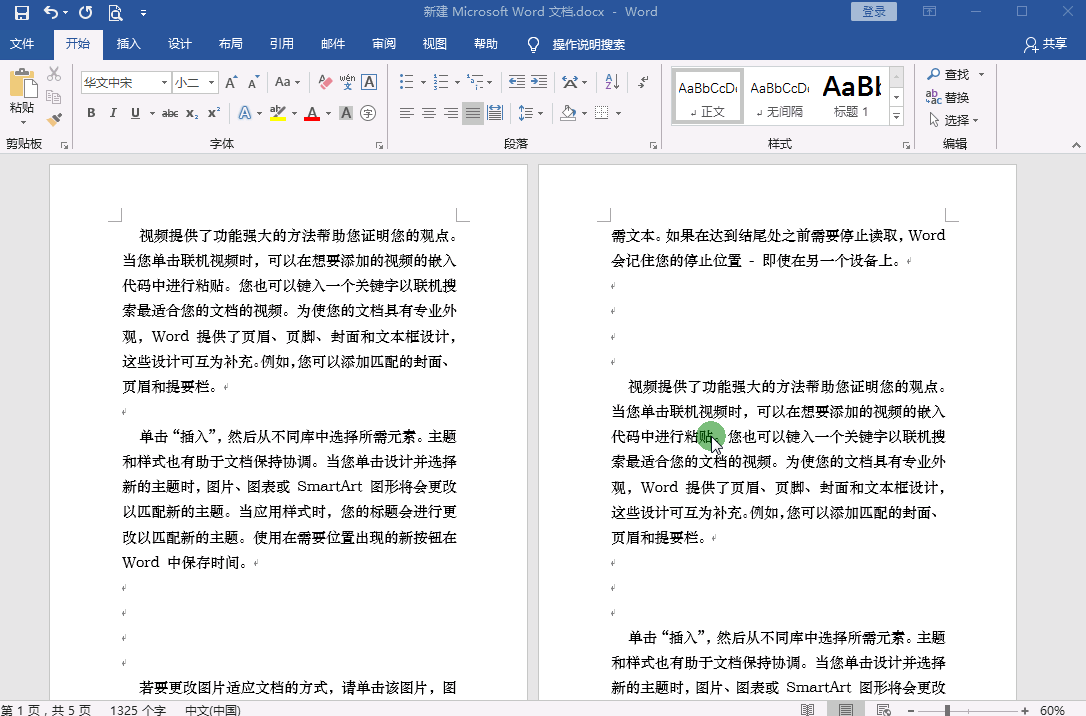Screen dimensions: 1086x716
Task: Copy the selection using the copy icon
Action: point(54,97)
